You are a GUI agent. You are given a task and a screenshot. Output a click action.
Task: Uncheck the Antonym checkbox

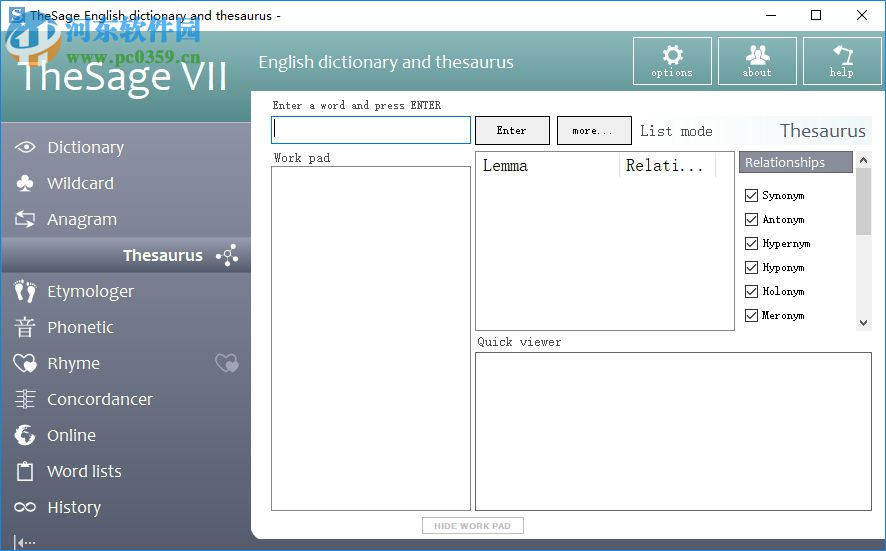click(x=752, y=219)
